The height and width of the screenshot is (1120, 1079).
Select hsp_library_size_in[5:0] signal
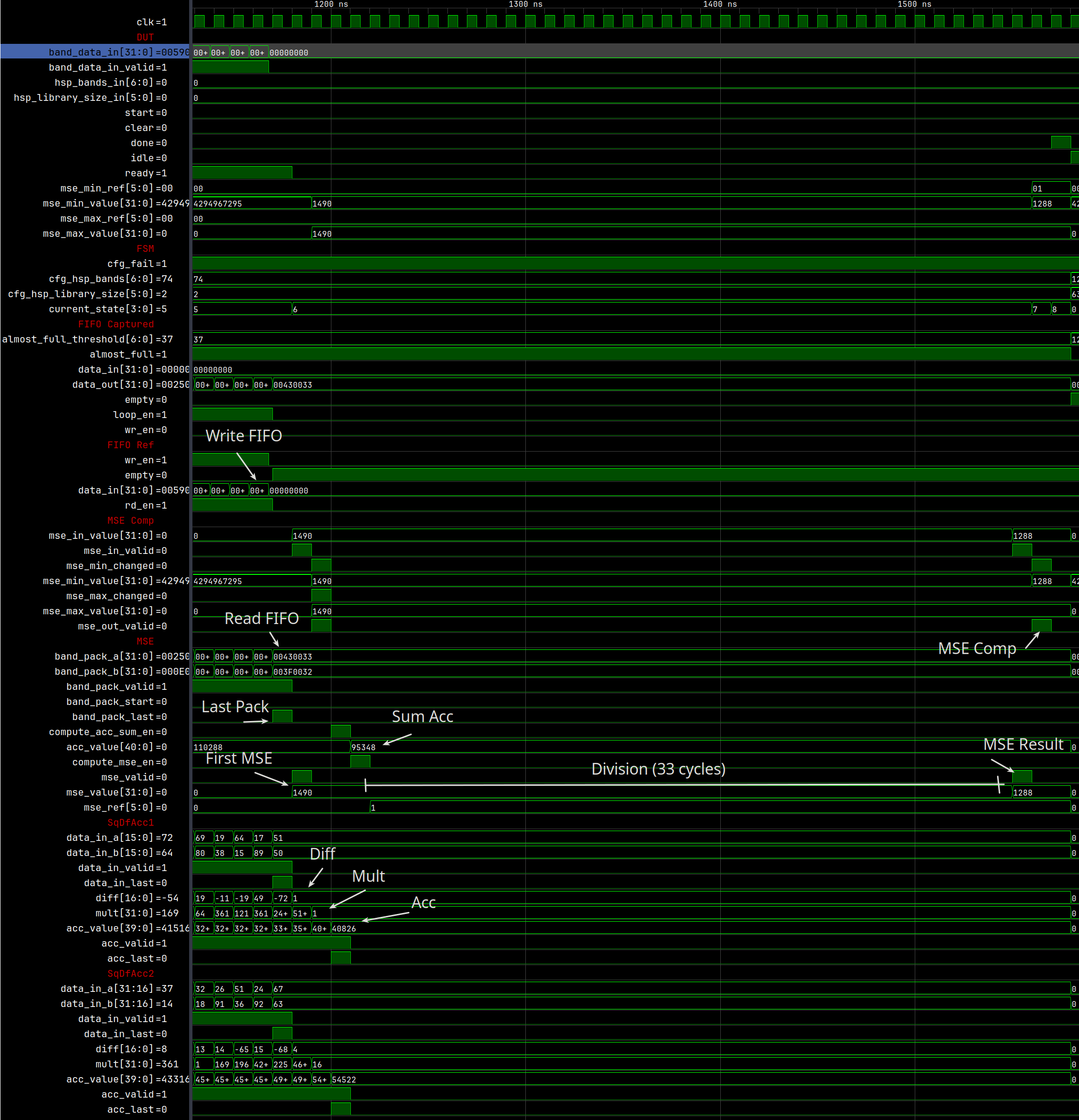tap(90, 98)
